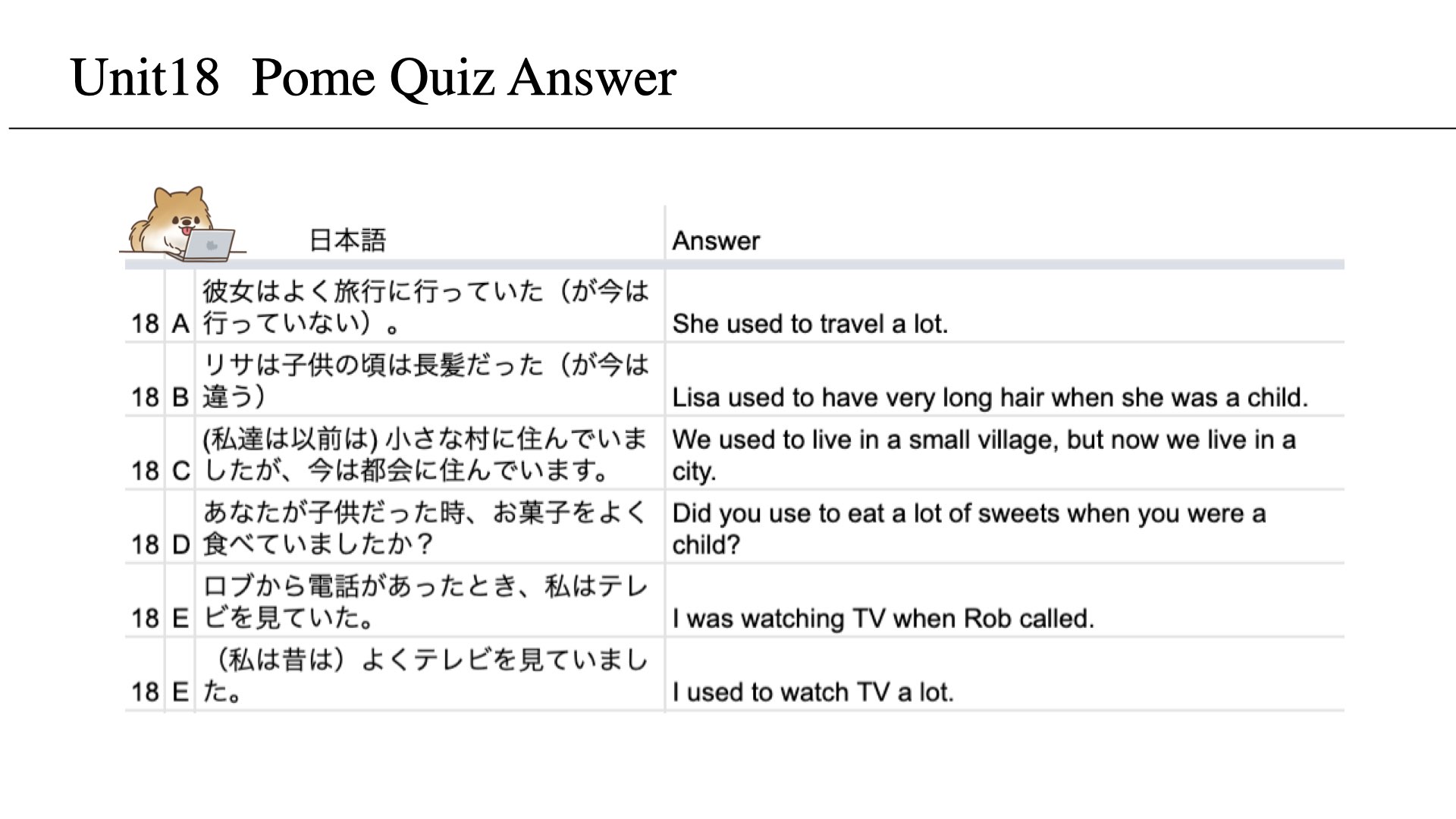This screenshot has height=819, width=1456.
Task: Select Japanese question about お菓子をよく食べていましたか
Action: pos(425,529)
